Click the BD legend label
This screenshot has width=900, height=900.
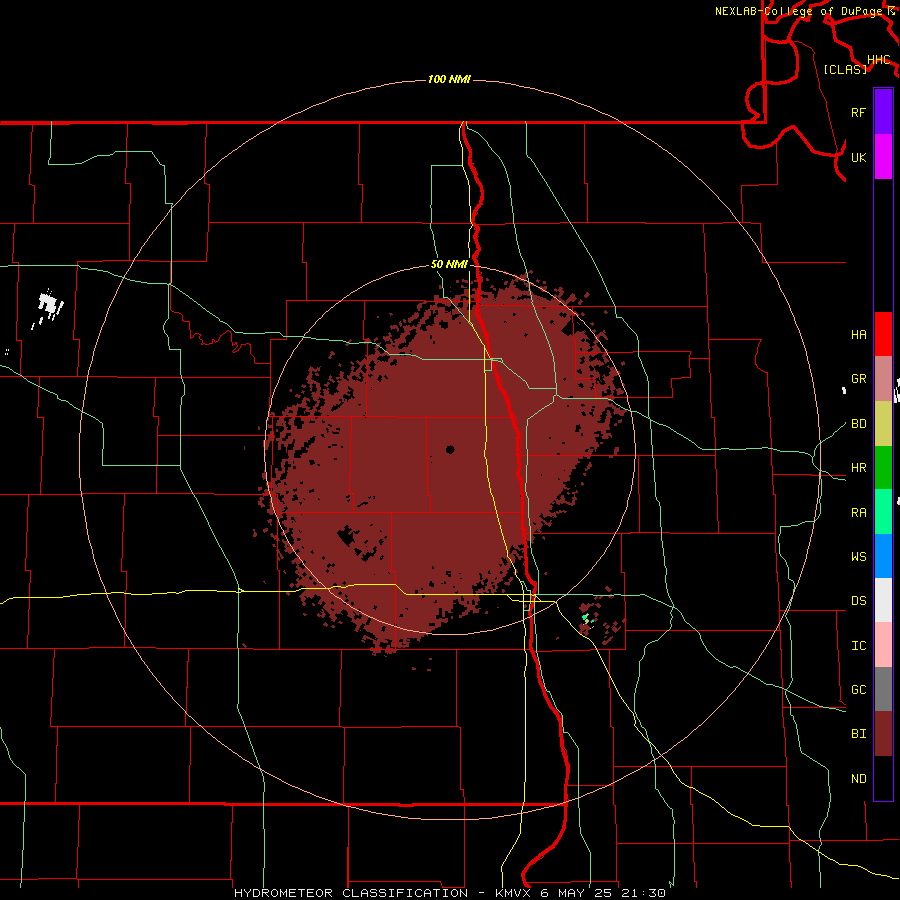pyautogui.click(x=859, y=424)
